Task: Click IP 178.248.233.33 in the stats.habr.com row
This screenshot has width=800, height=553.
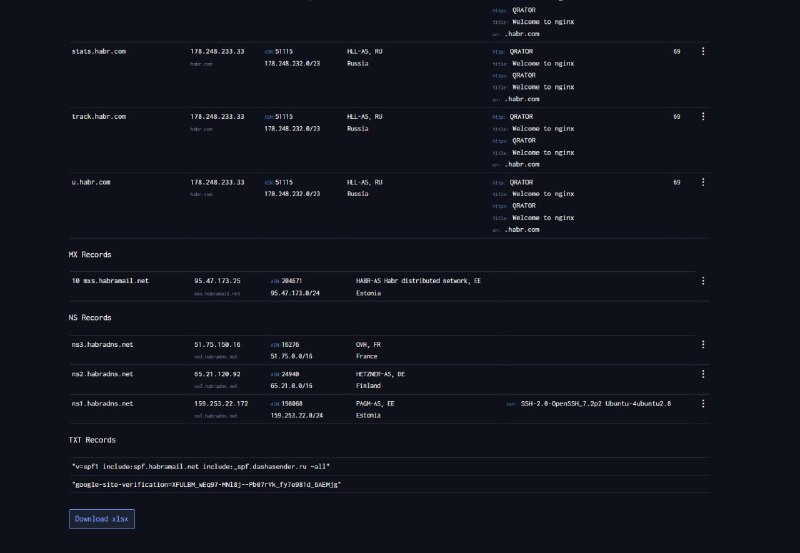Action: pos(217,52)
